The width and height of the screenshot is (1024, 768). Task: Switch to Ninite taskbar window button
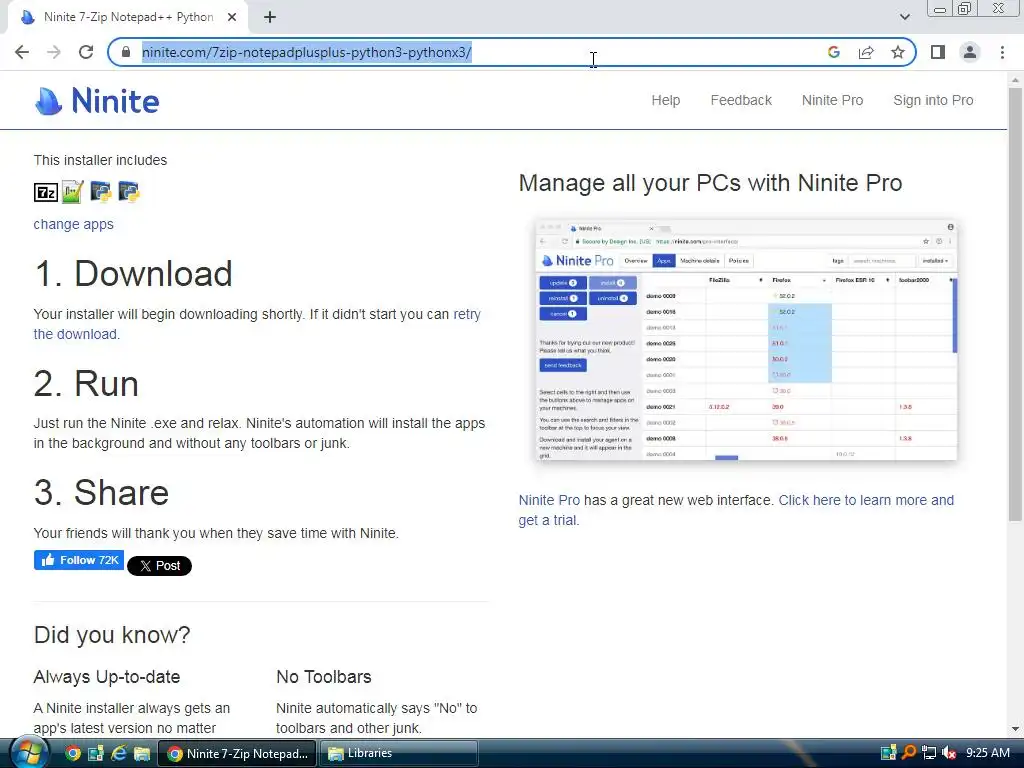pyautogui.click(x=238, y=754)
